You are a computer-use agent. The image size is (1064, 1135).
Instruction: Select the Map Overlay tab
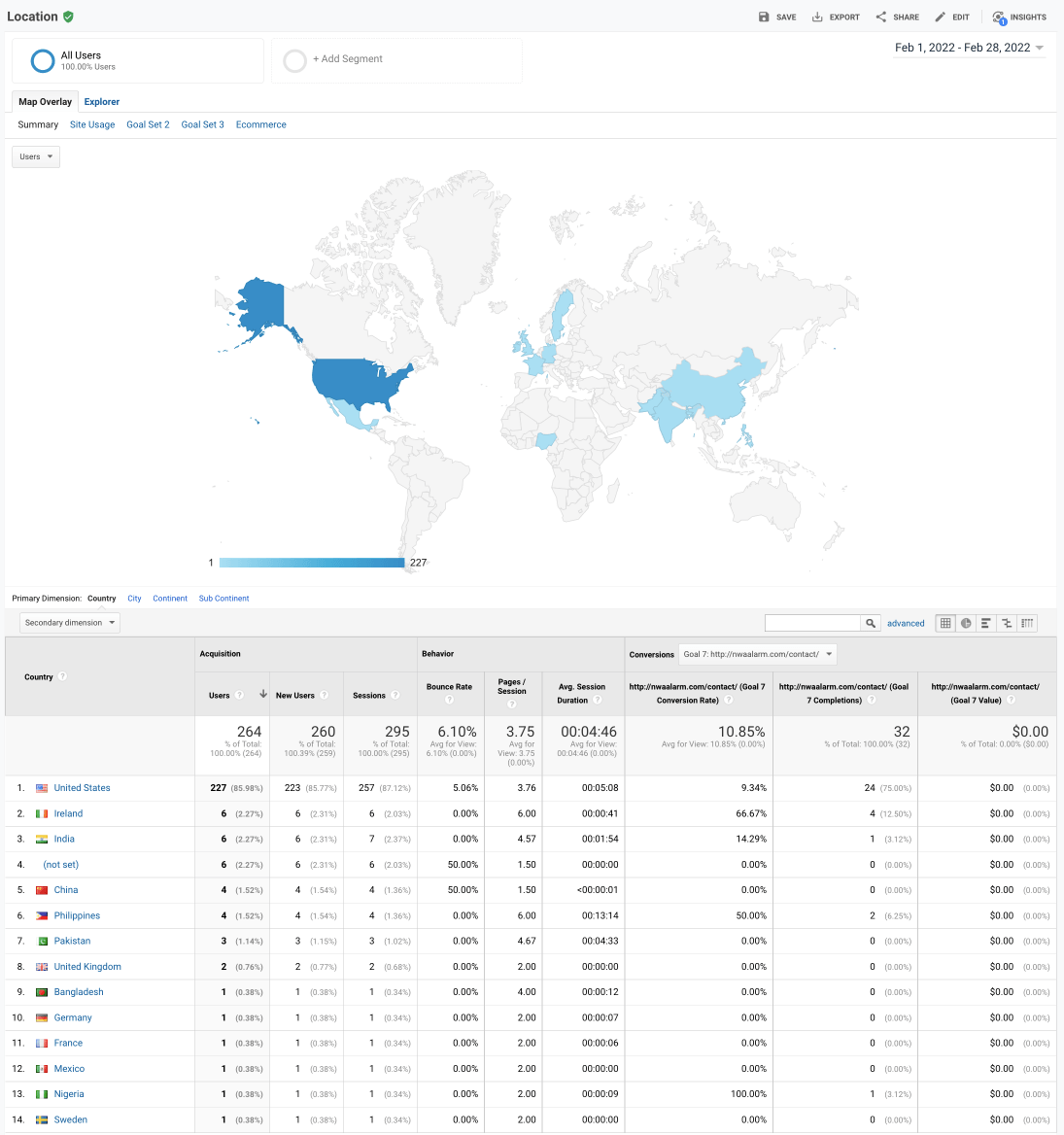tap(45, 102)
